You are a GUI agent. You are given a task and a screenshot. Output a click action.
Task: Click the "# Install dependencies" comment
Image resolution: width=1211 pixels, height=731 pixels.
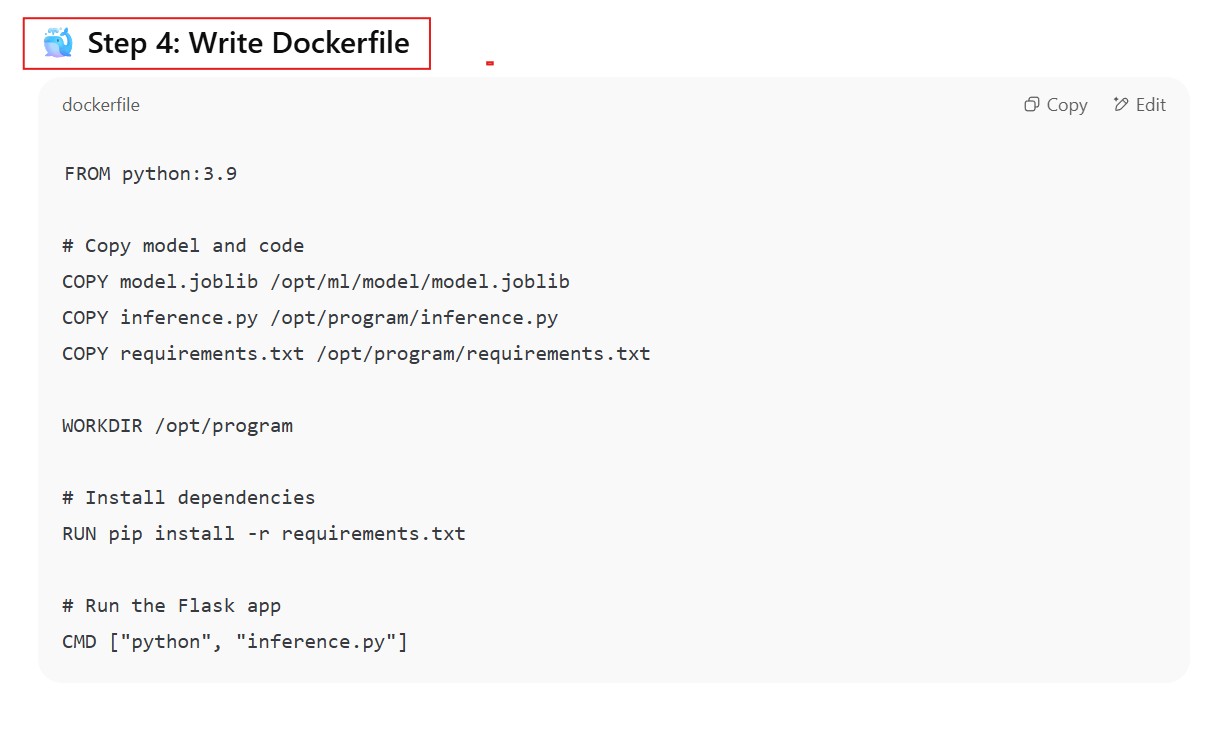click(188, 498)
